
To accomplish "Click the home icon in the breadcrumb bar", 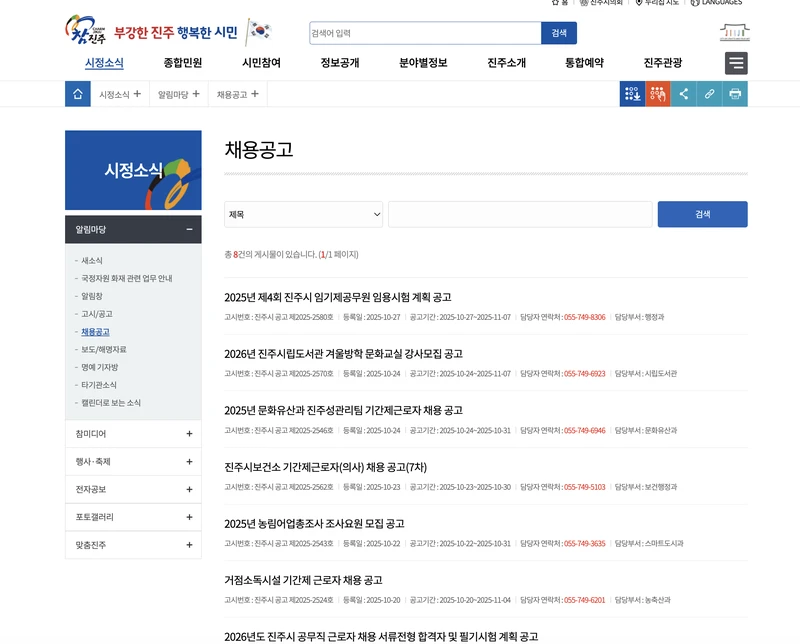I will pos(77,94).
